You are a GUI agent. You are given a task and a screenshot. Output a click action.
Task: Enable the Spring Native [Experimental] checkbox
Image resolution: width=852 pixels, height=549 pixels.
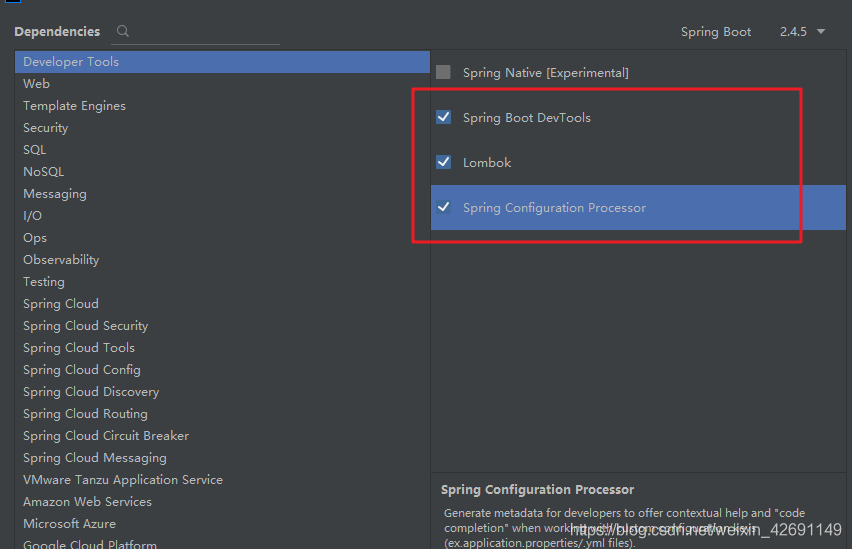coord(443,73)
